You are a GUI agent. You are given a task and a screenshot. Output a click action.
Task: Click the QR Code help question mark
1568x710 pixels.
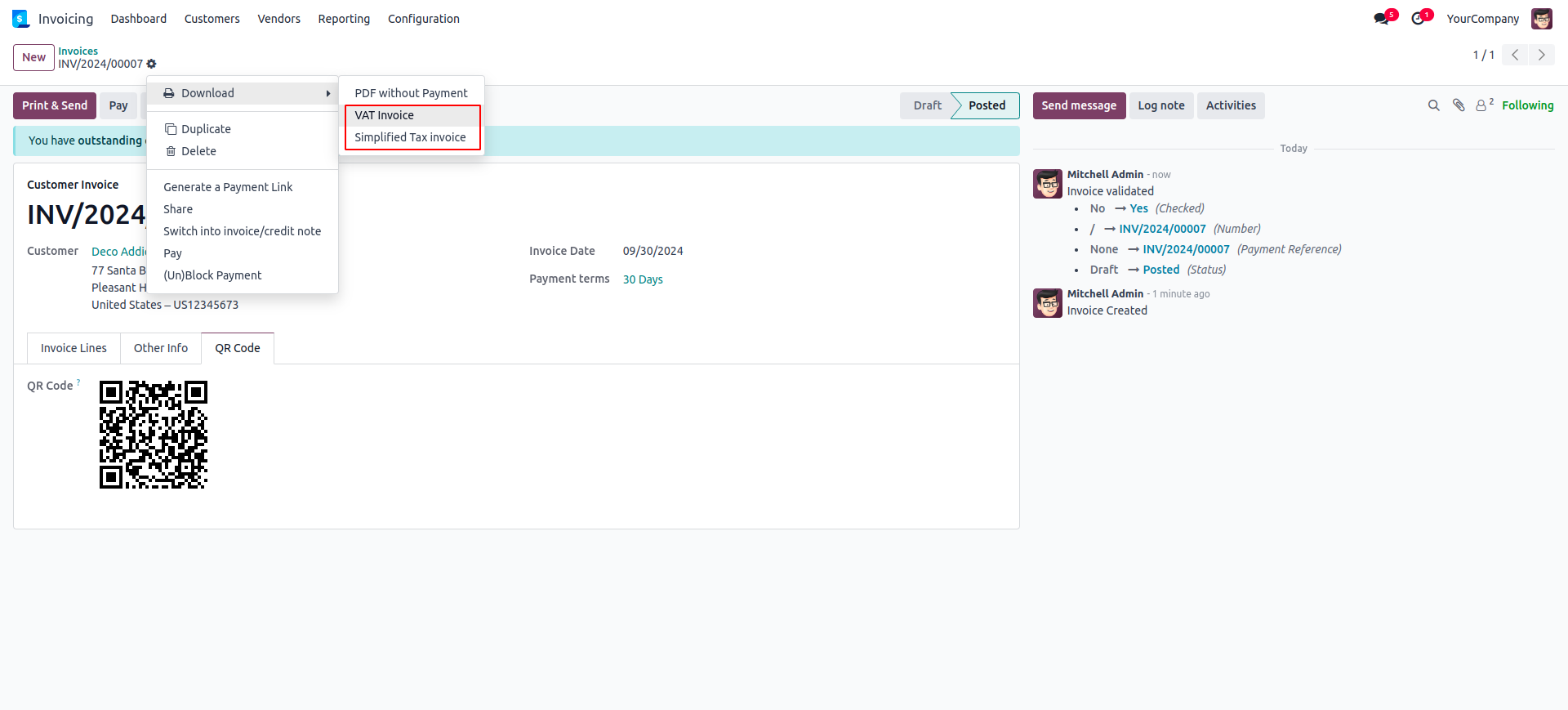(x=78, y=382)
